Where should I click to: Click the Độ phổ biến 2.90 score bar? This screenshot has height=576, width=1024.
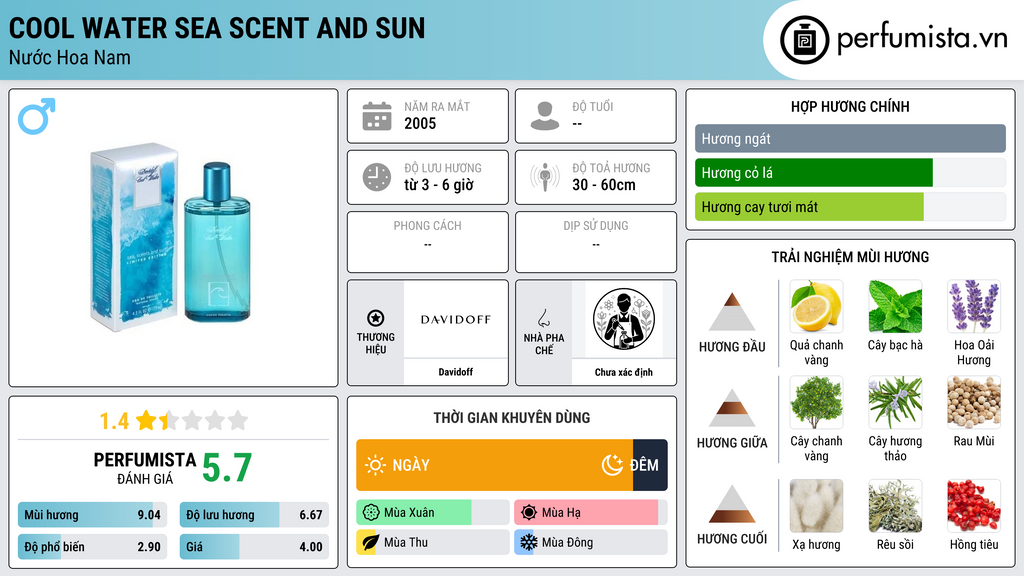[x=92, y=547]
